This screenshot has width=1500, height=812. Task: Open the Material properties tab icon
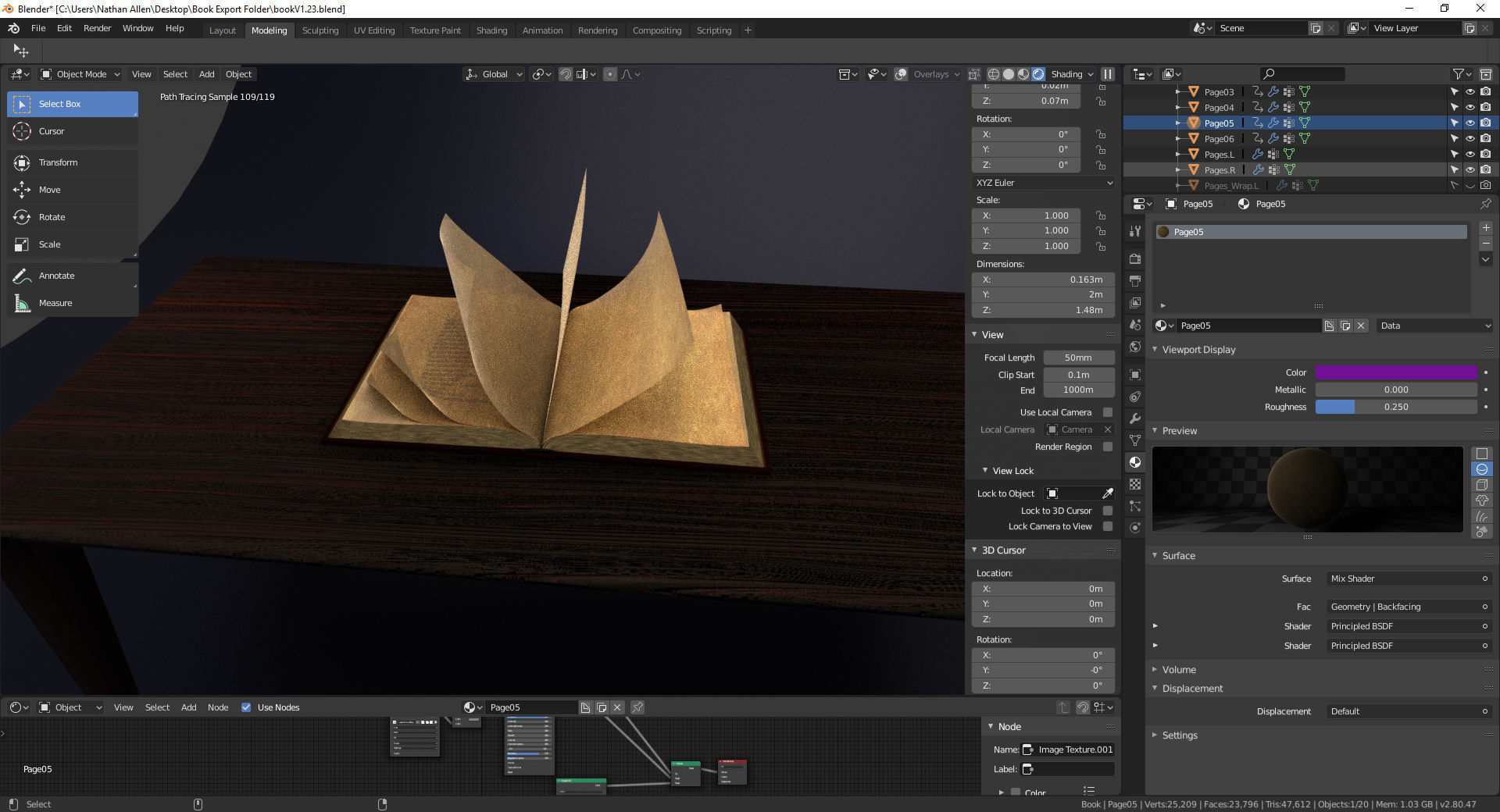[x=1135, y=462]
